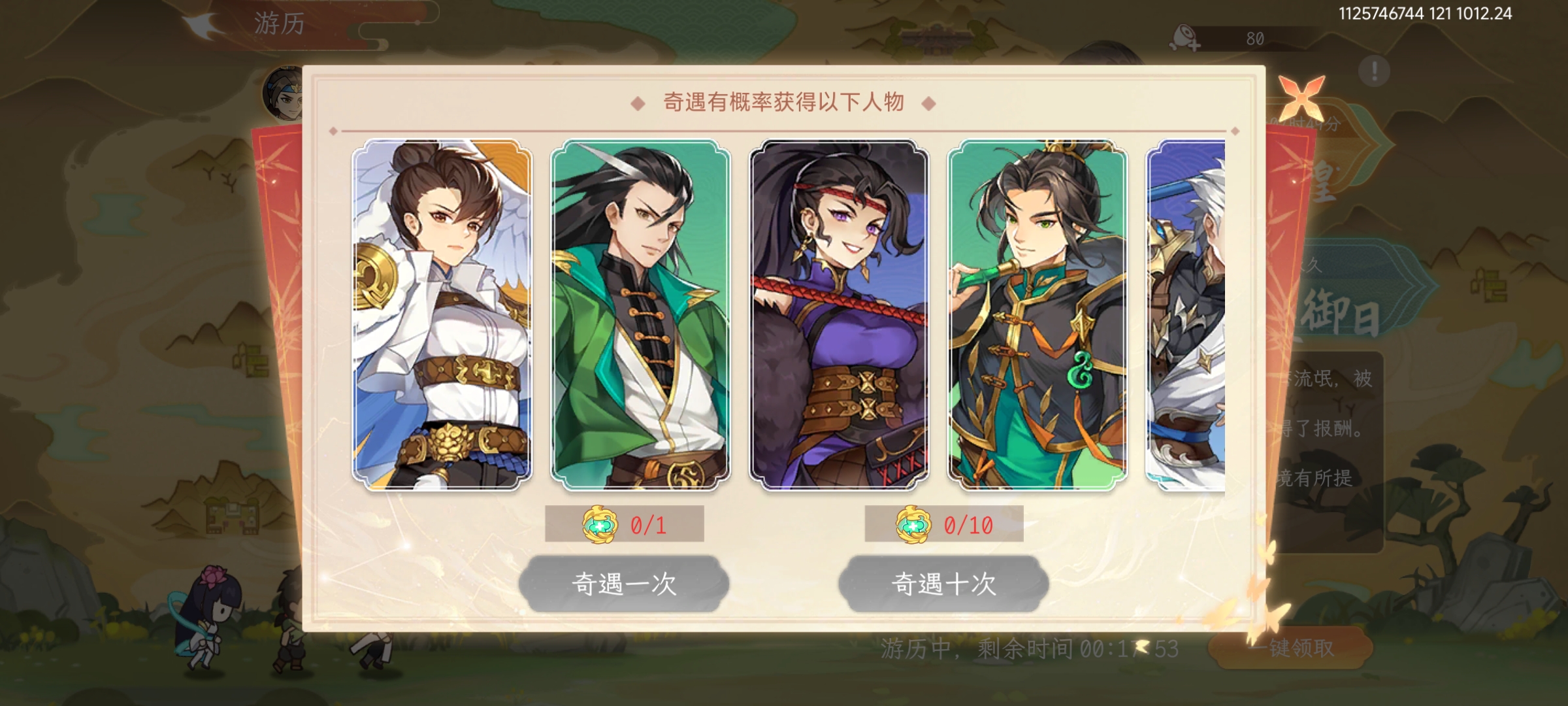Tap the 游历中 remaining time status text
1568x706 pixels.
pos(1030,648)
